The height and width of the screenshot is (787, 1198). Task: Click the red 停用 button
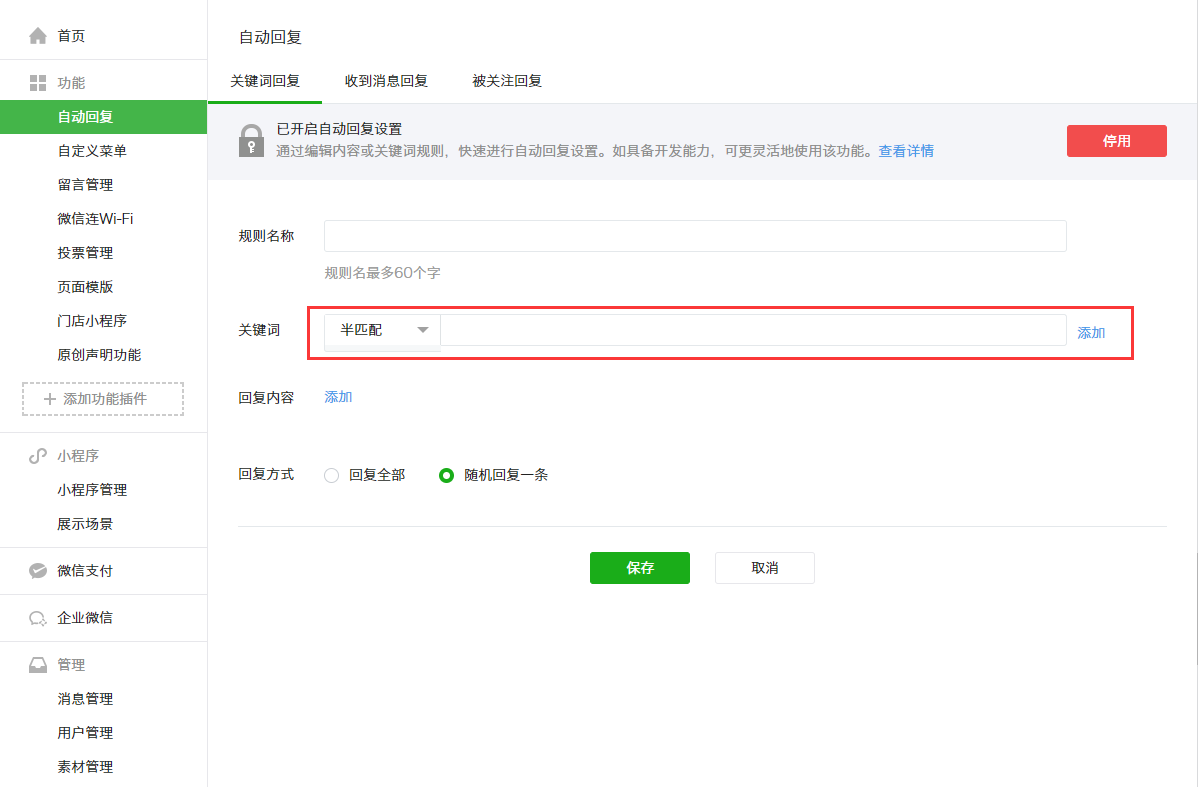pos(1116,141)
